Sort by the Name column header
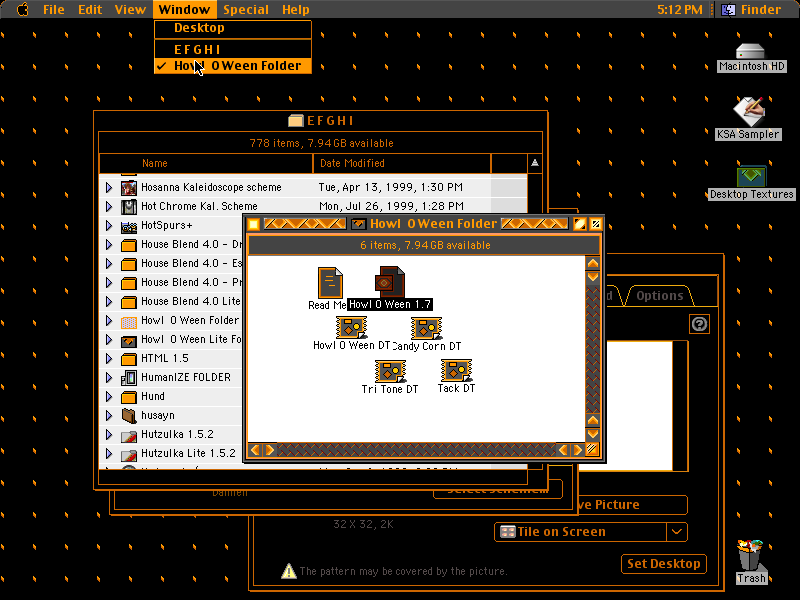800x600 pixels. point(206,163)
